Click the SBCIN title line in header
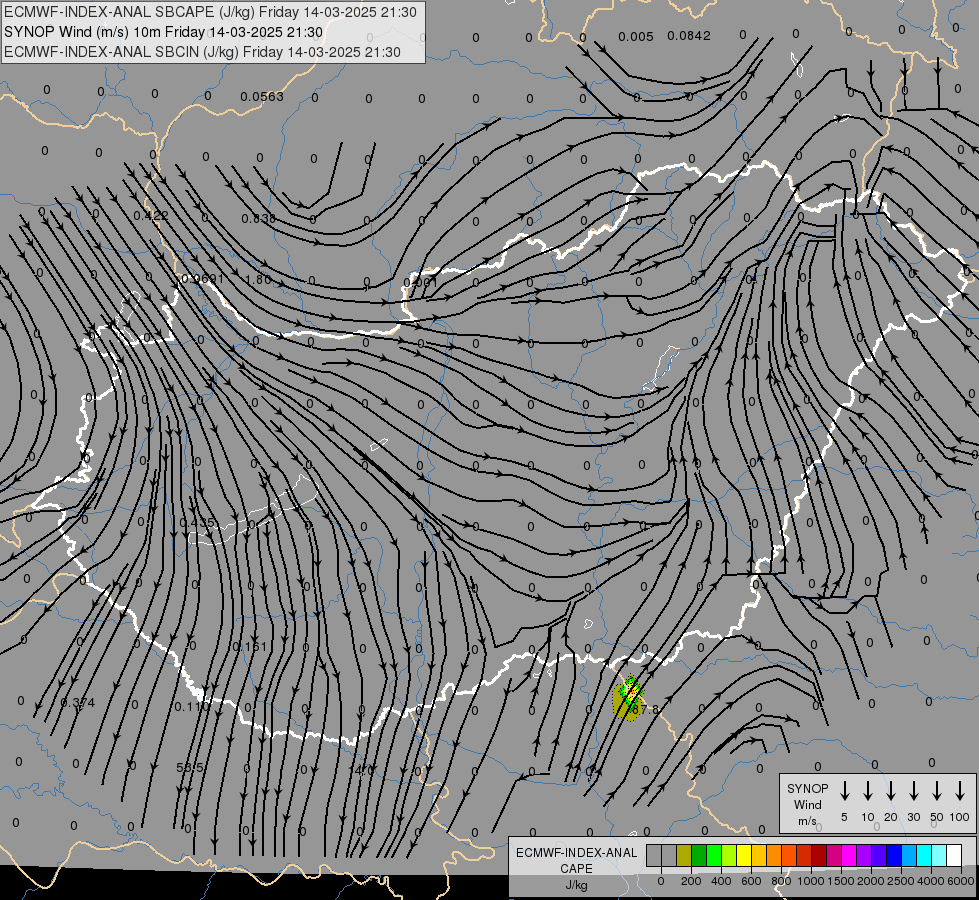Image resolution: width=979 pixels, height=900 pixels. click(202, 52)
